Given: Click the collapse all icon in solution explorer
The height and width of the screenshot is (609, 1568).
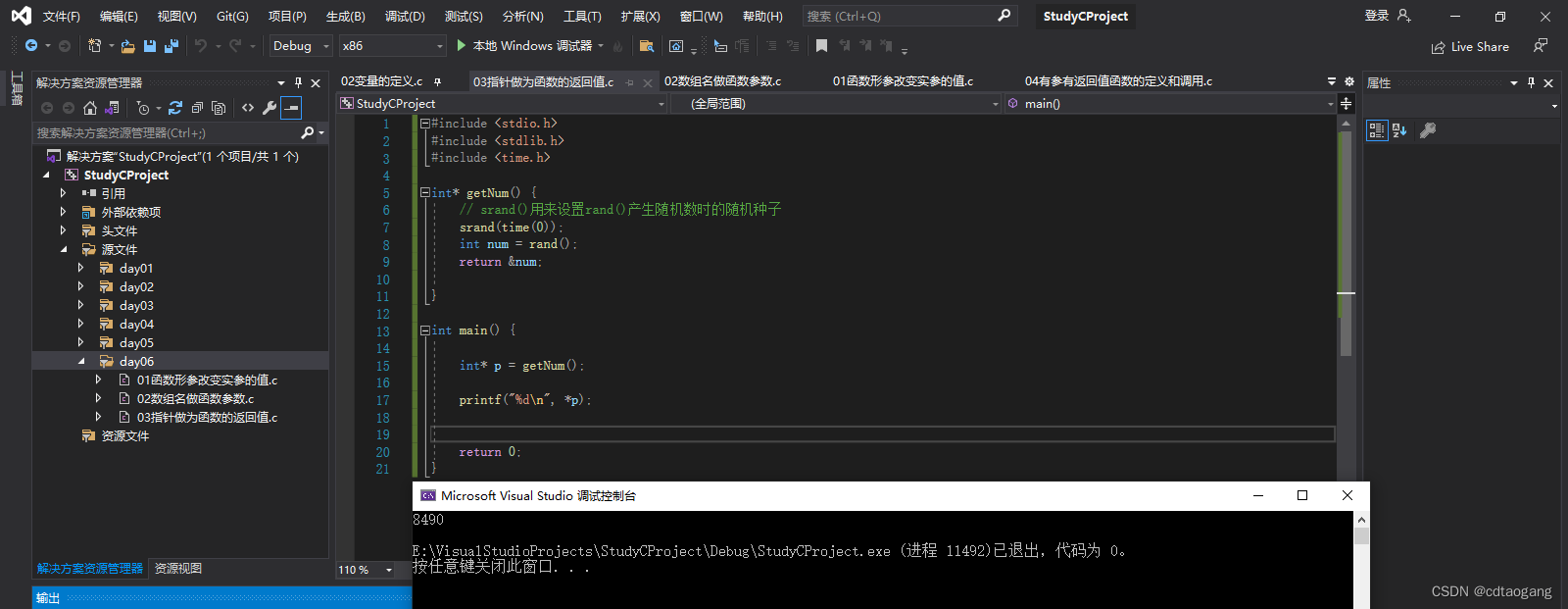Looking at the screenshot, I should 197,108.
